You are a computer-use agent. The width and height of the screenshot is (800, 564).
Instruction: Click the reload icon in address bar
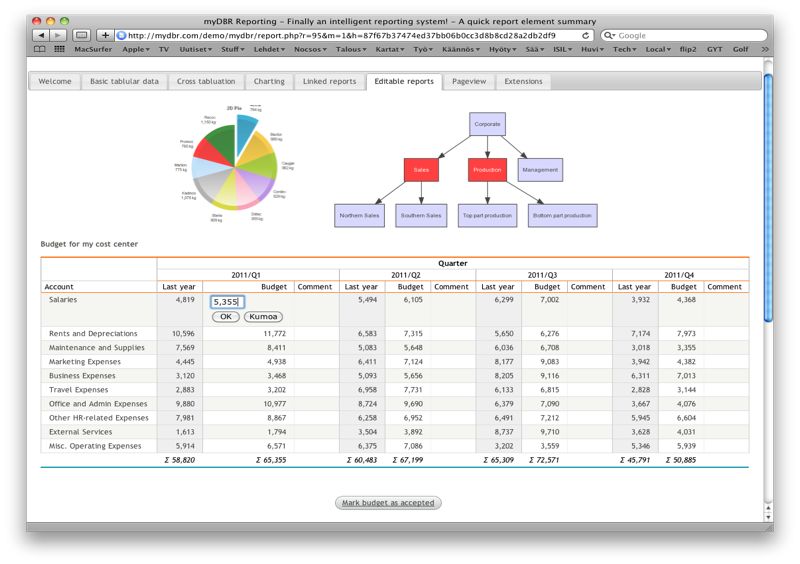586,35
